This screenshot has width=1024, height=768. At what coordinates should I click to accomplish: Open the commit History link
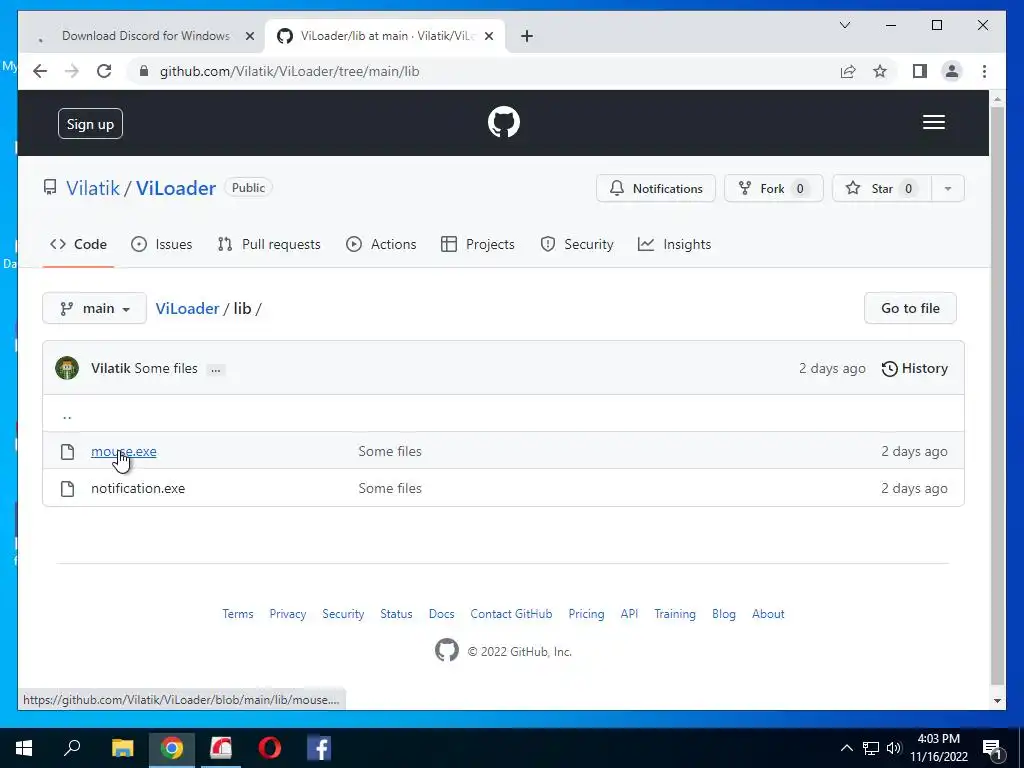[914, 368]
